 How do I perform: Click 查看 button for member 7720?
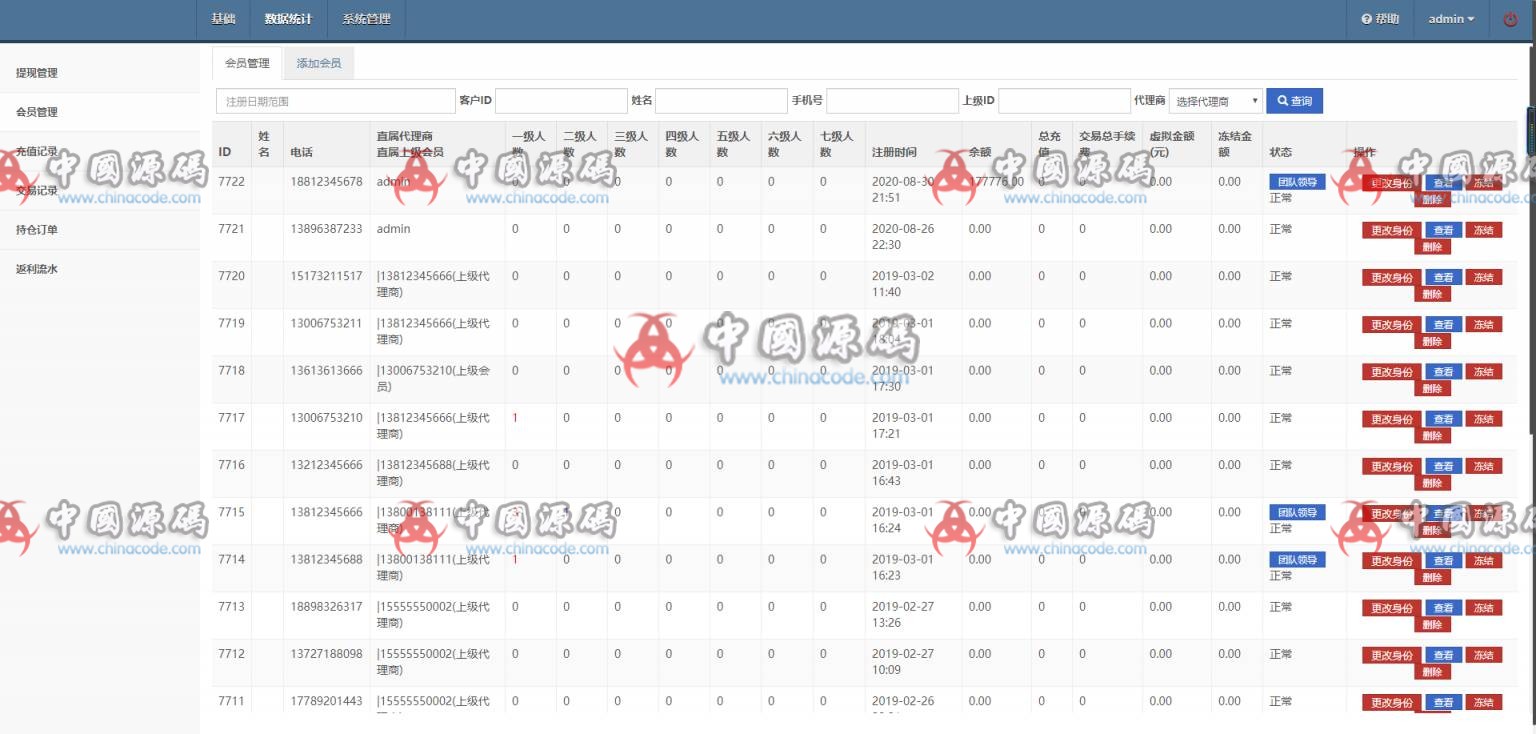(1443, 277)
